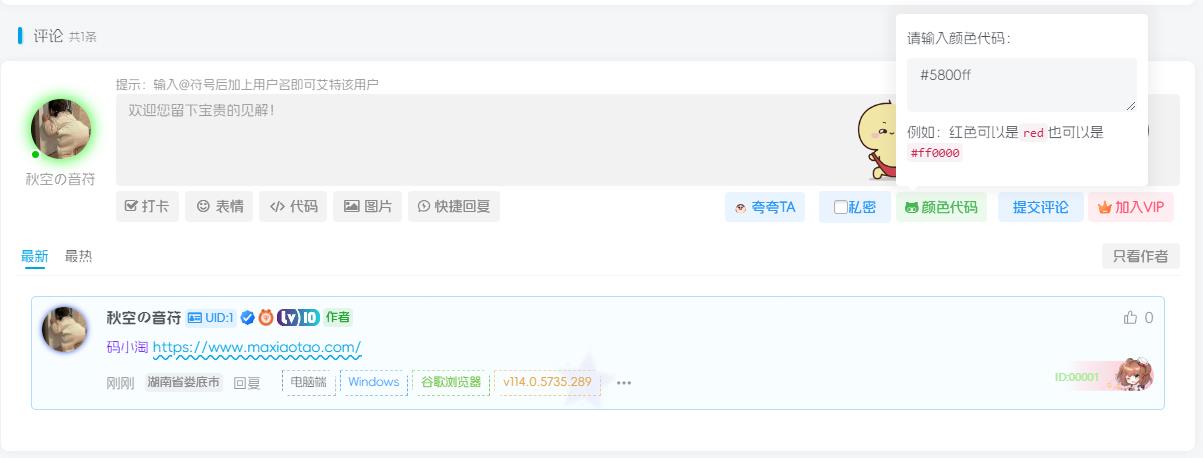
Task: Click the blue verified badge icon
Action: click(x=248, y=318)
